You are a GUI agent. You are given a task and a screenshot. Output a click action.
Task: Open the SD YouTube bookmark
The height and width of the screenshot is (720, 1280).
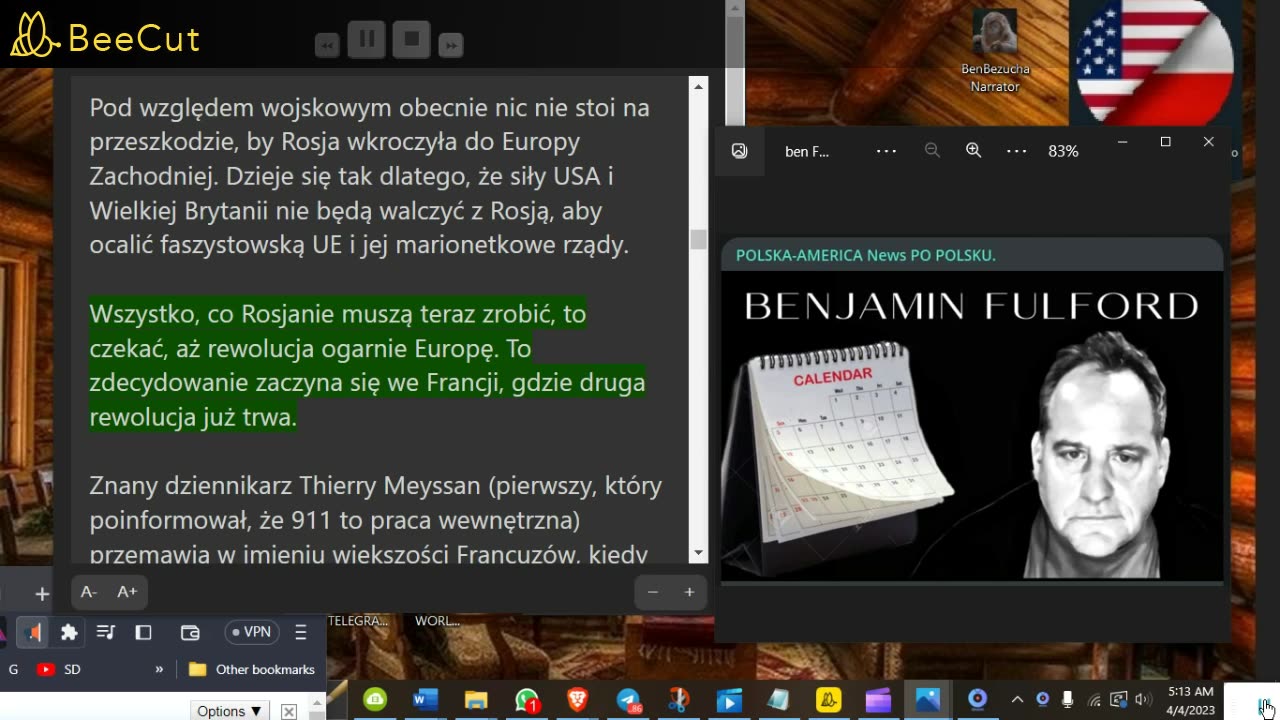point(58,670)
